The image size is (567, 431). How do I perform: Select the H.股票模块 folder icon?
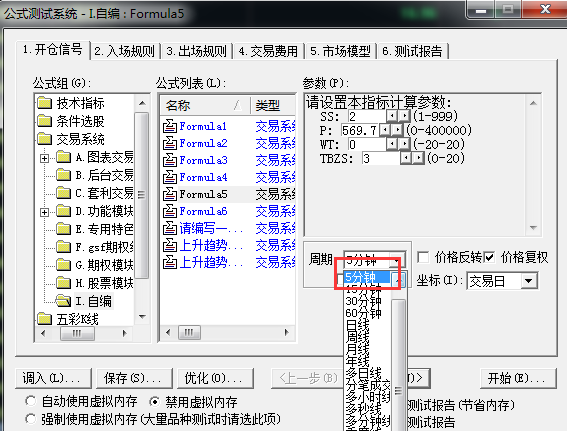[64, 283]
